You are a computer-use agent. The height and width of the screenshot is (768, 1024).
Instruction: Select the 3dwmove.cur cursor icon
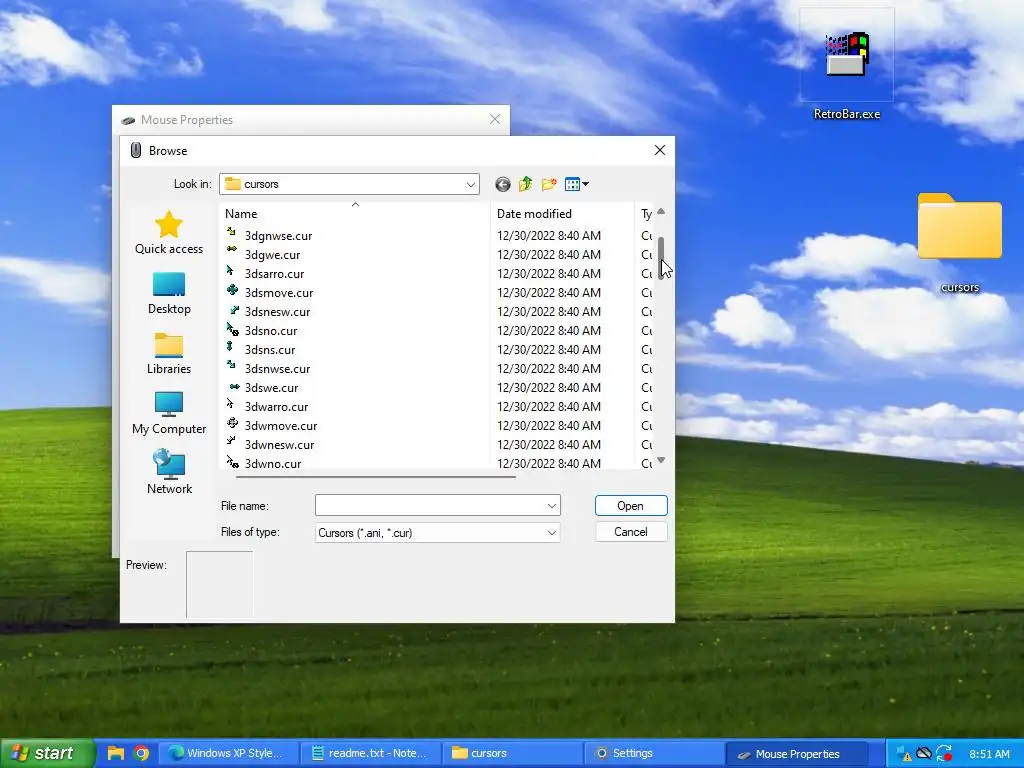coord(232,423)
